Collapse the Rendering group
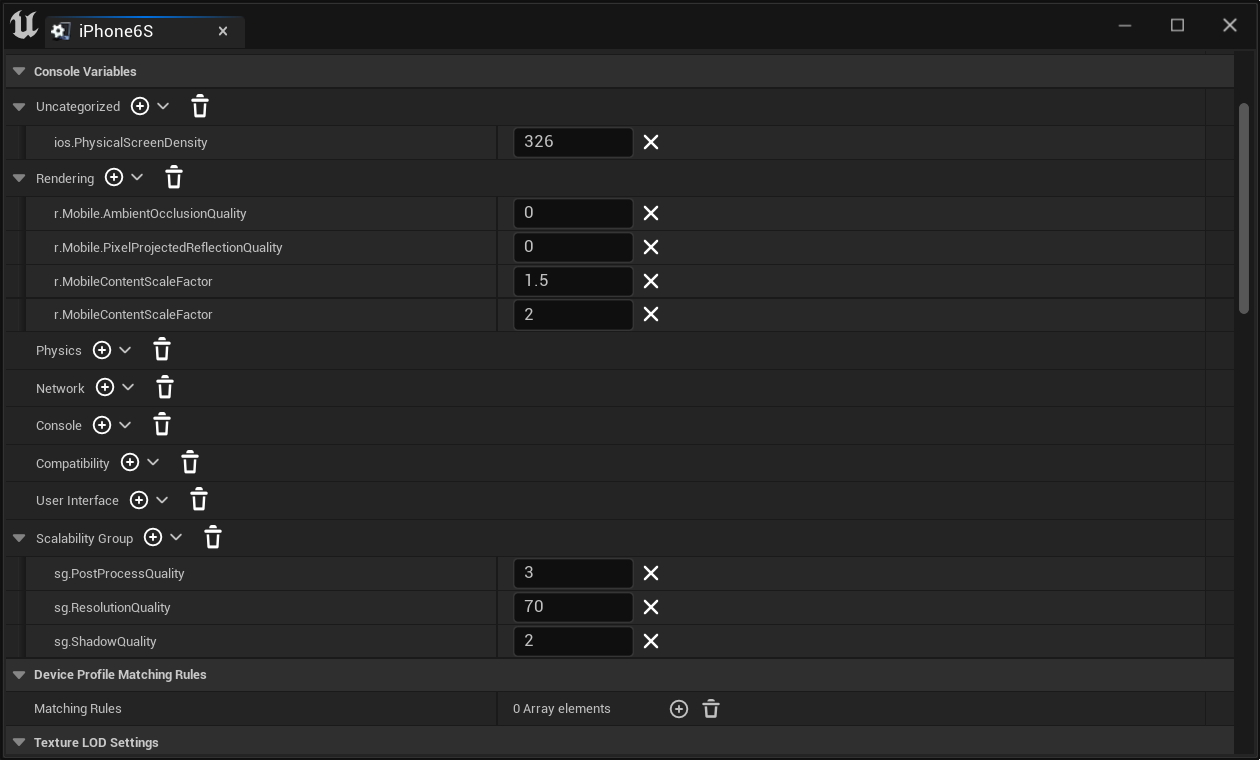This screenshot has height=760, width=1260. pos(19,179)
